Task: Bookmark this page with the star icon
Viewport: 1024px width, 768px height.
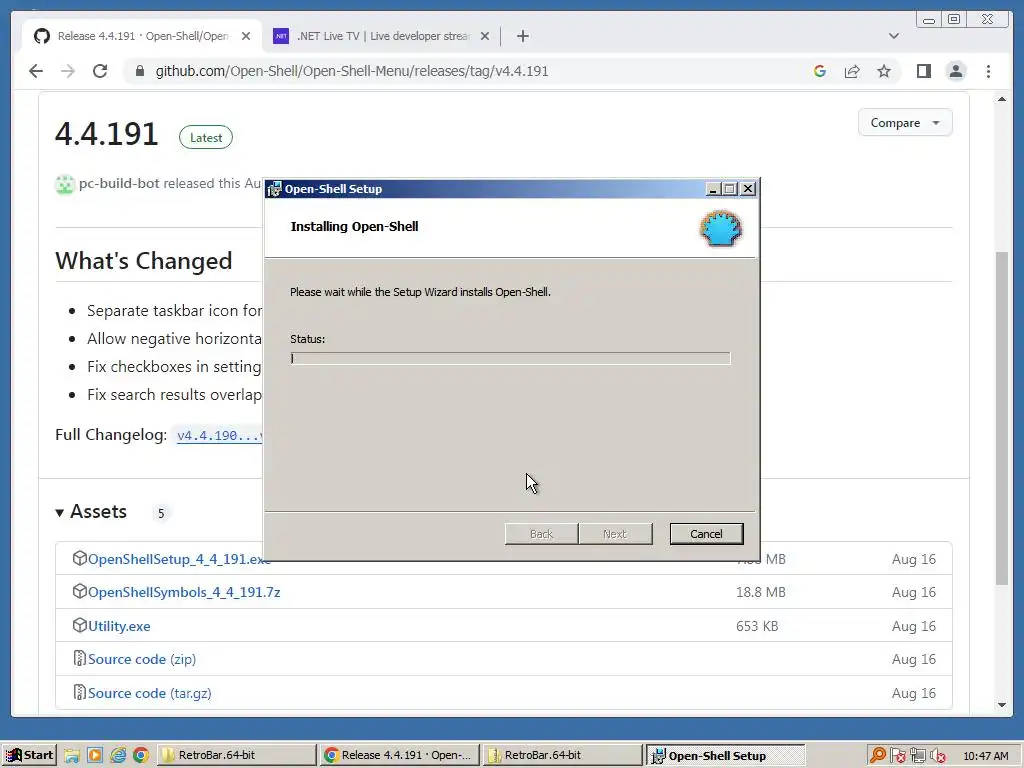Action: point(884,71)
